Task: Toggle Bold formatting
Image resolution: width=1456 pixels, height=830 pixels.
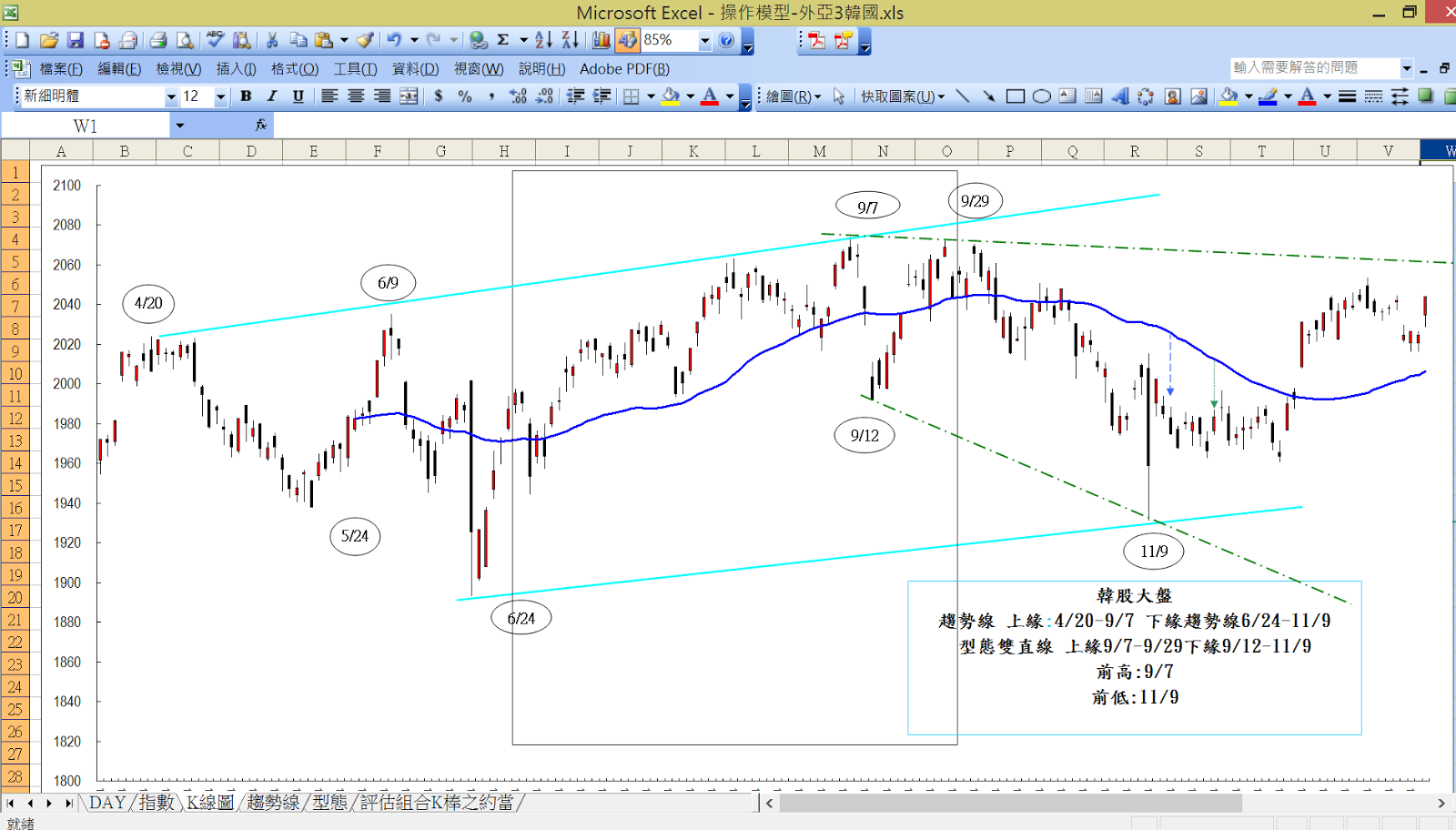Action: pos(246,96)
